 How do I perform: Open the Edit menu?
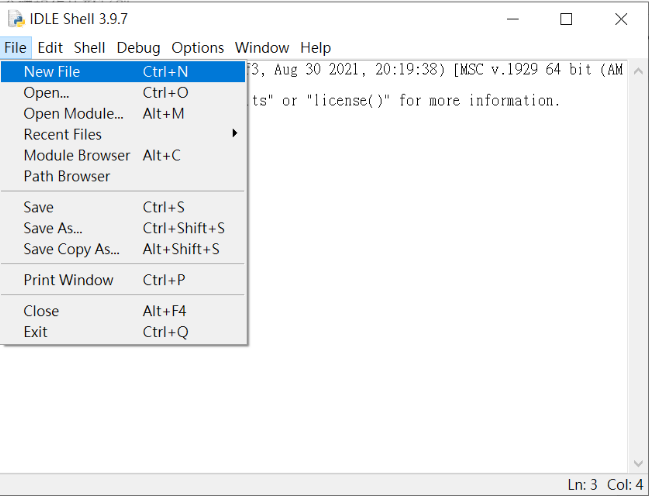coord(50,48)
